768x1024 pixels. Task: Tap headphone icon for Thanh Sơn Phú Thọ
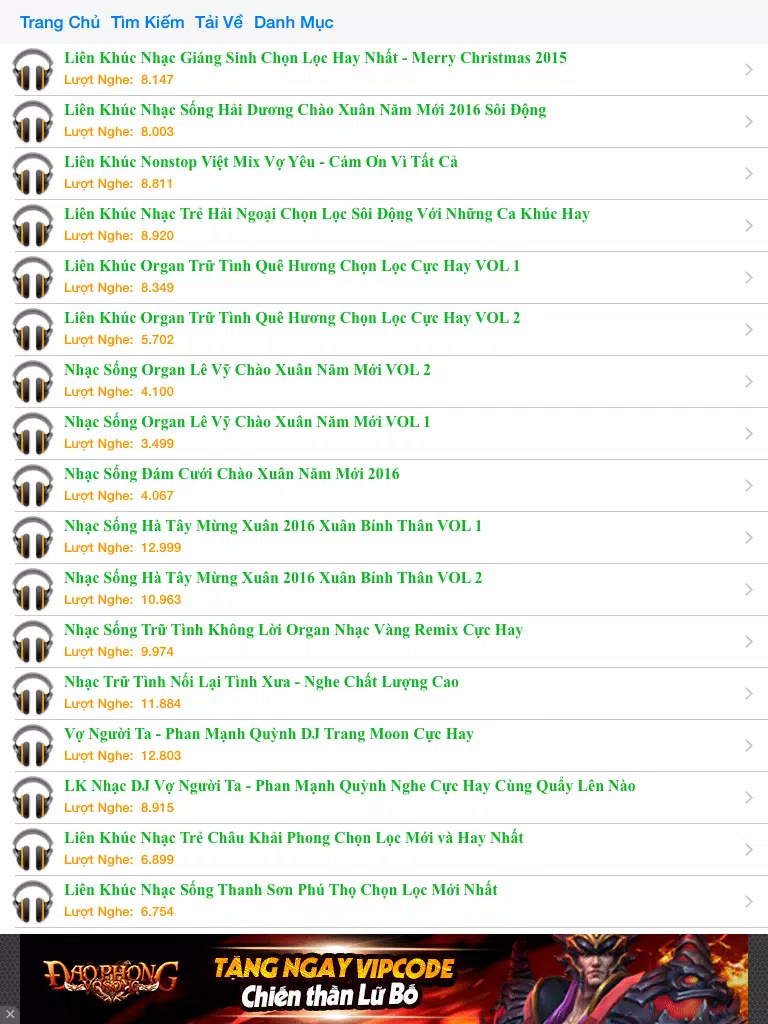[33, 901]
